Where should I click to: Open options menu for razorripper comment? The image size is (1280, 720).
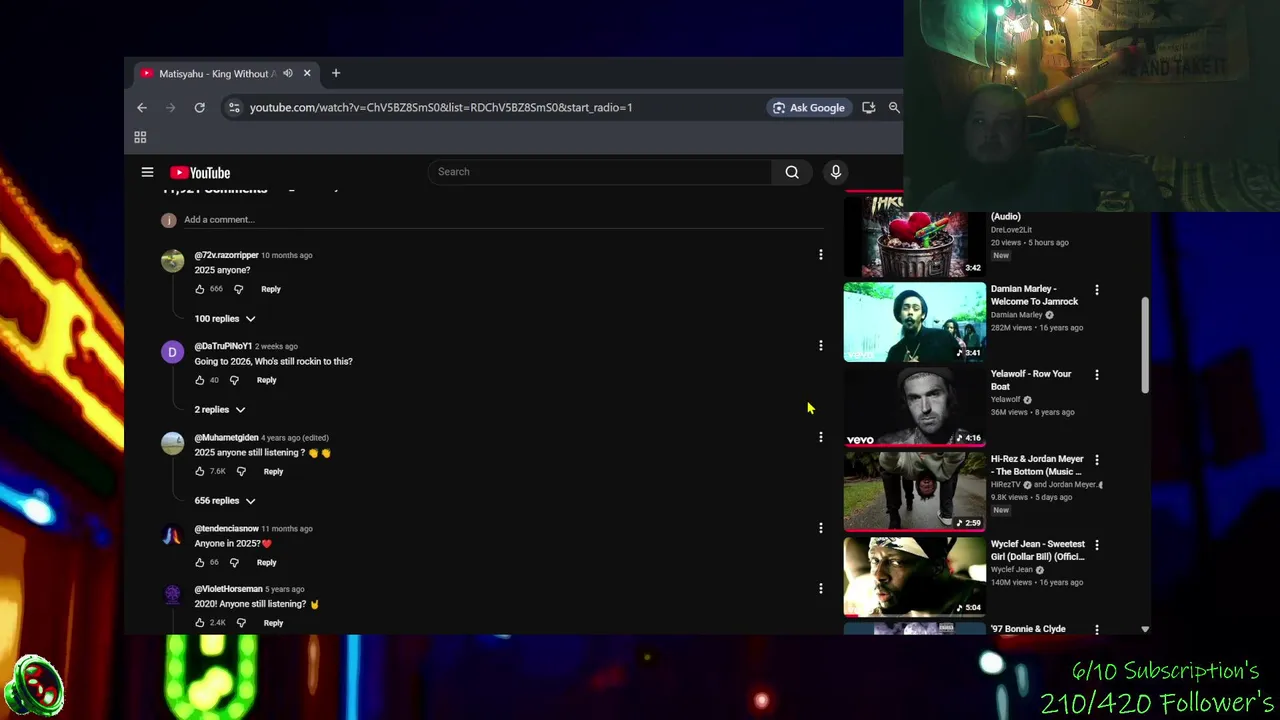821,255
